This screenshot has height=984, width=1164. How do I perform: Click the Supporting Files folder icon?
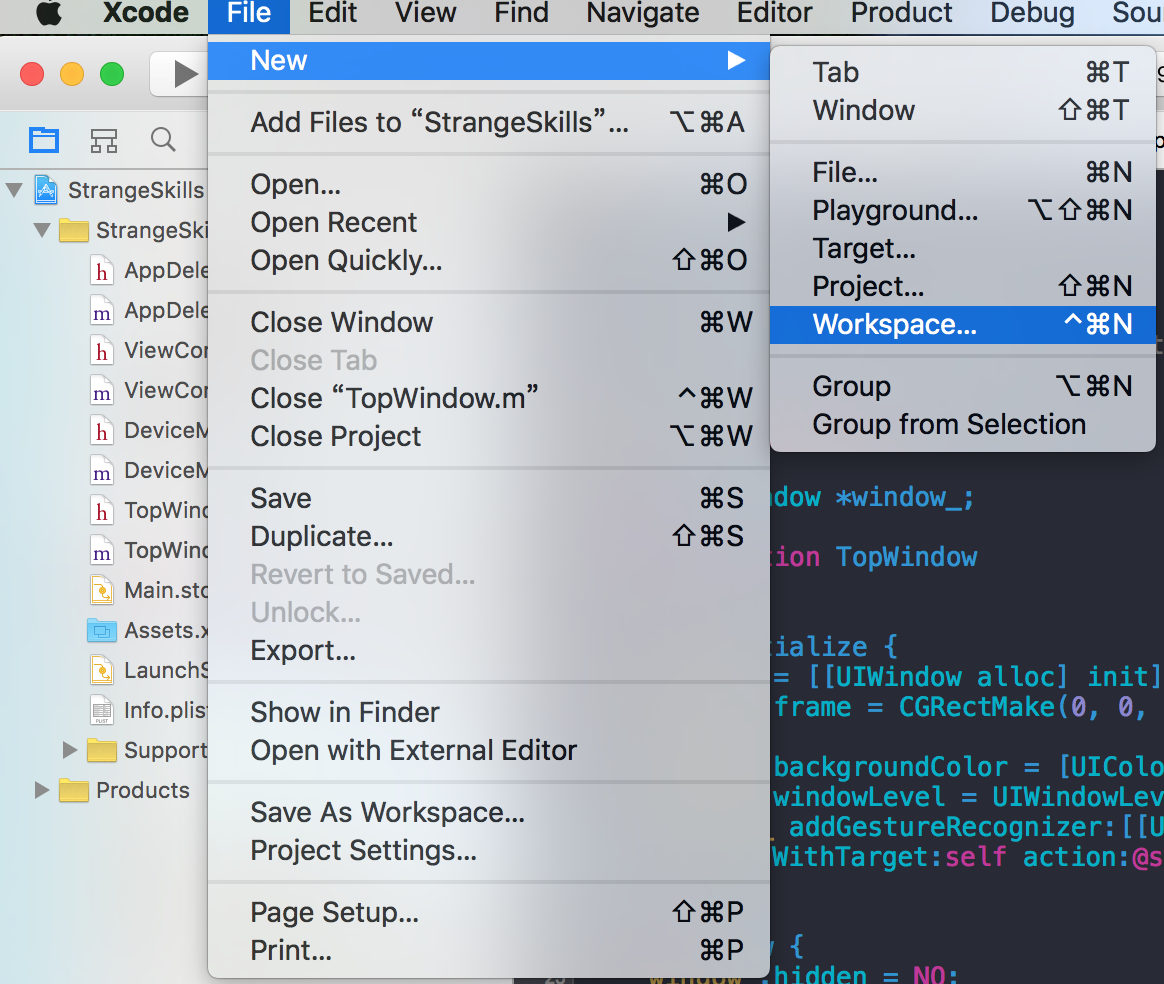point(102,750)
